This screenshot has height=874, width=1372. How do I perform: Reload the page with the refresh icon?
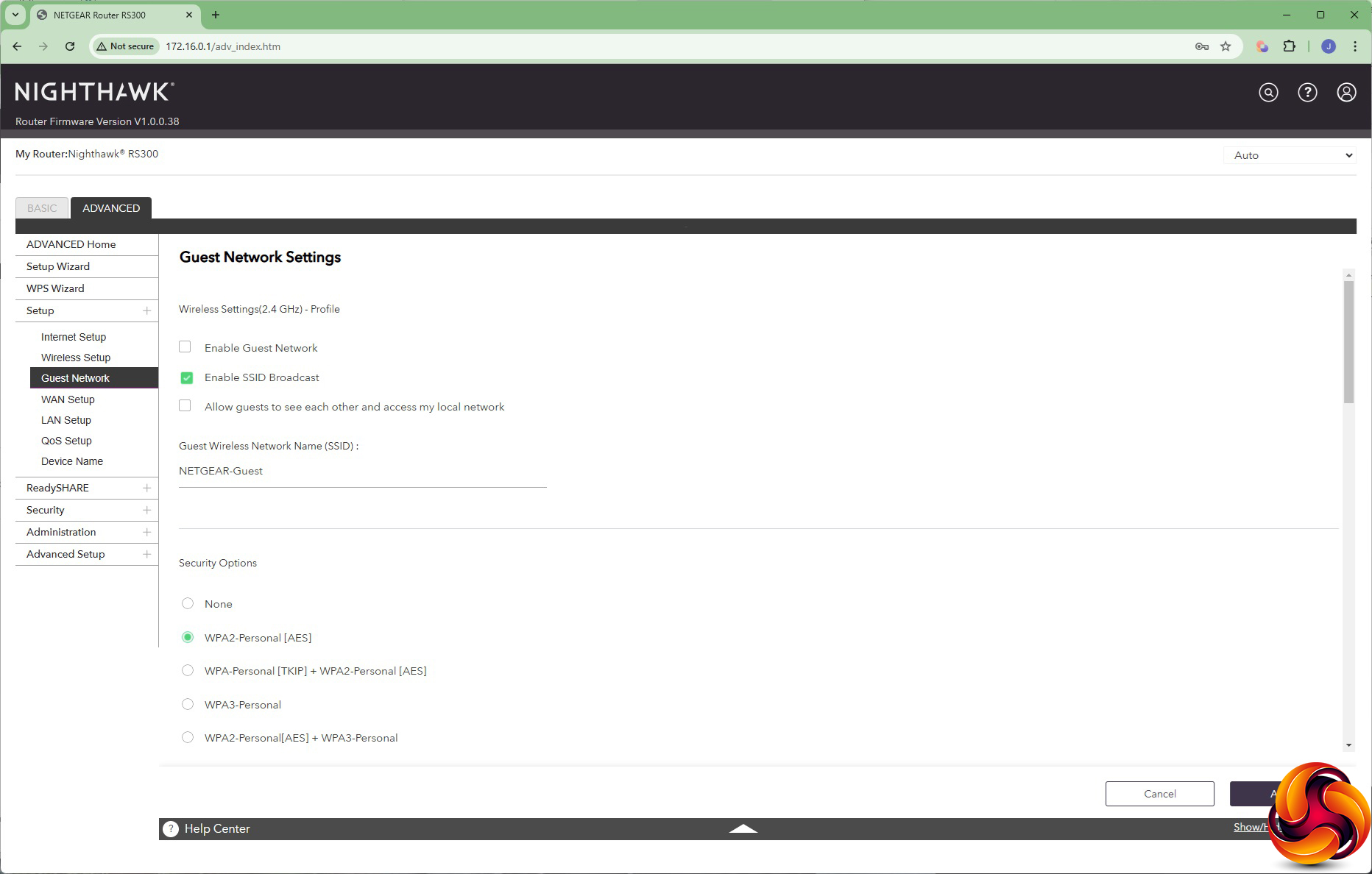[70, 46]
